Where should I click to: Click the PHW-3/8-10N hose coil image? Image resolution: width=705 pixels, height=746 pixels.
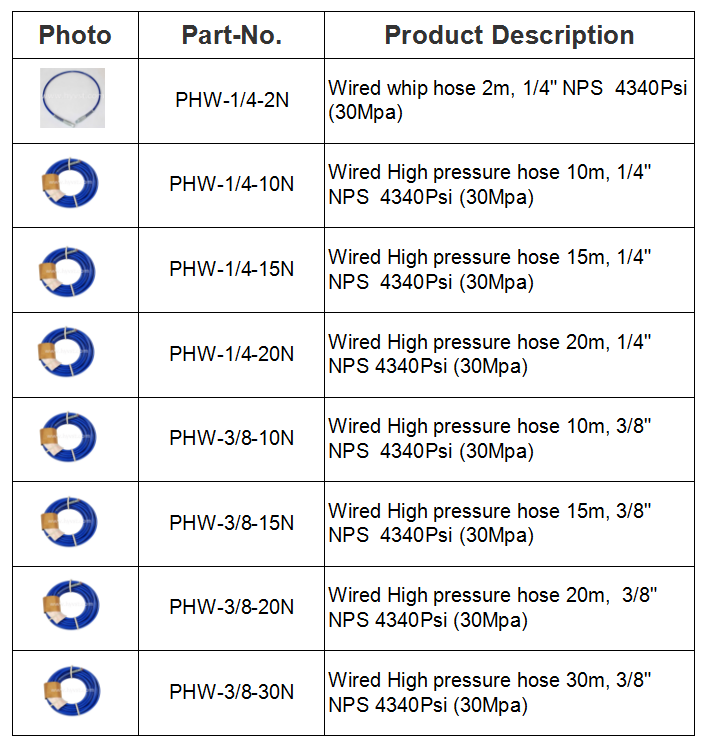(x=71, y=439)
